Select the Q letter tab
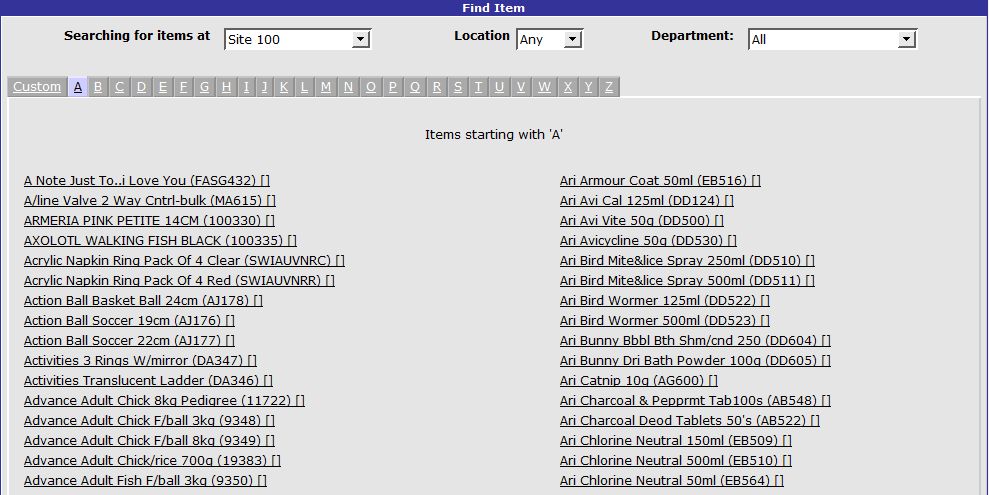989x495 pixels. pyautogui.click(x=414, y=87)
